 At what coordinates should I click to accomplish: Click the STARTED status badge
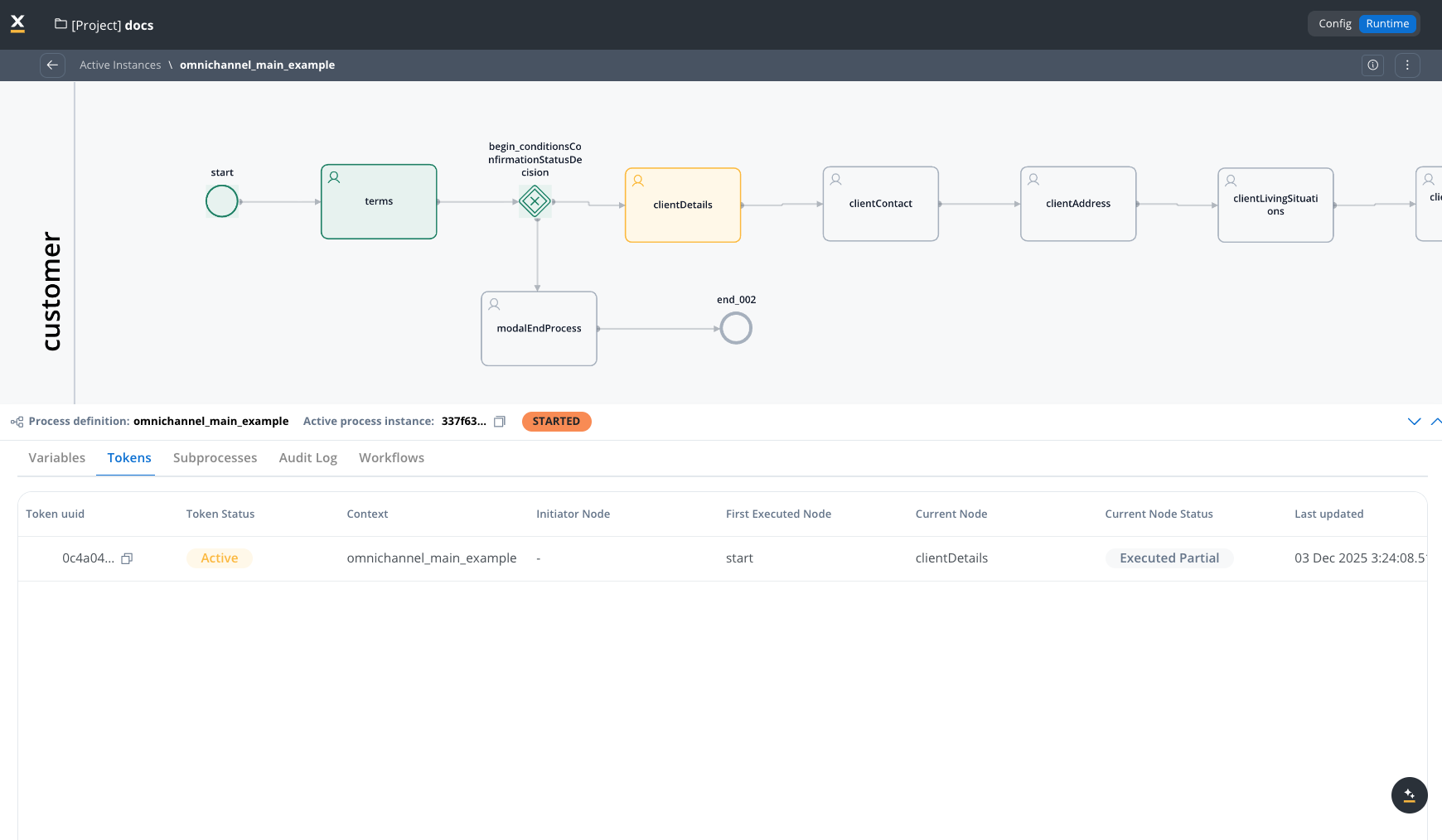pos(556,422)
